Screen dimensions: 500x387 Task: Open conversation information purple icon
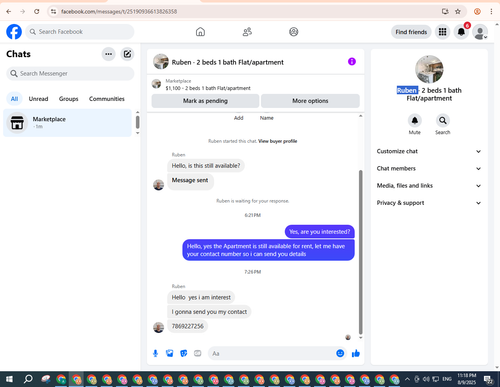pos(352,62)
